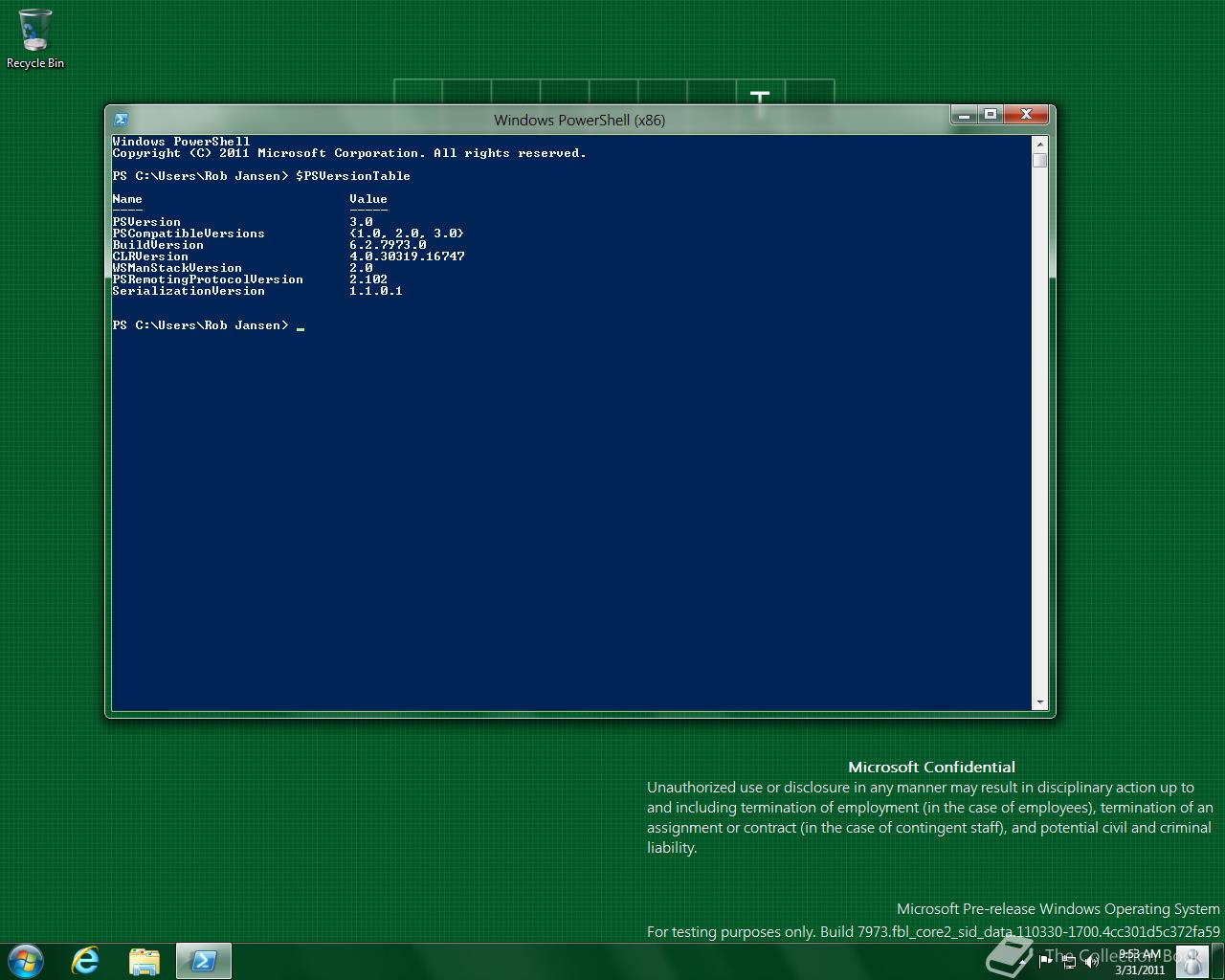
Task: Click the PowerShell vertical scrollbar thumb
Action: click(x=1040, y=160)
